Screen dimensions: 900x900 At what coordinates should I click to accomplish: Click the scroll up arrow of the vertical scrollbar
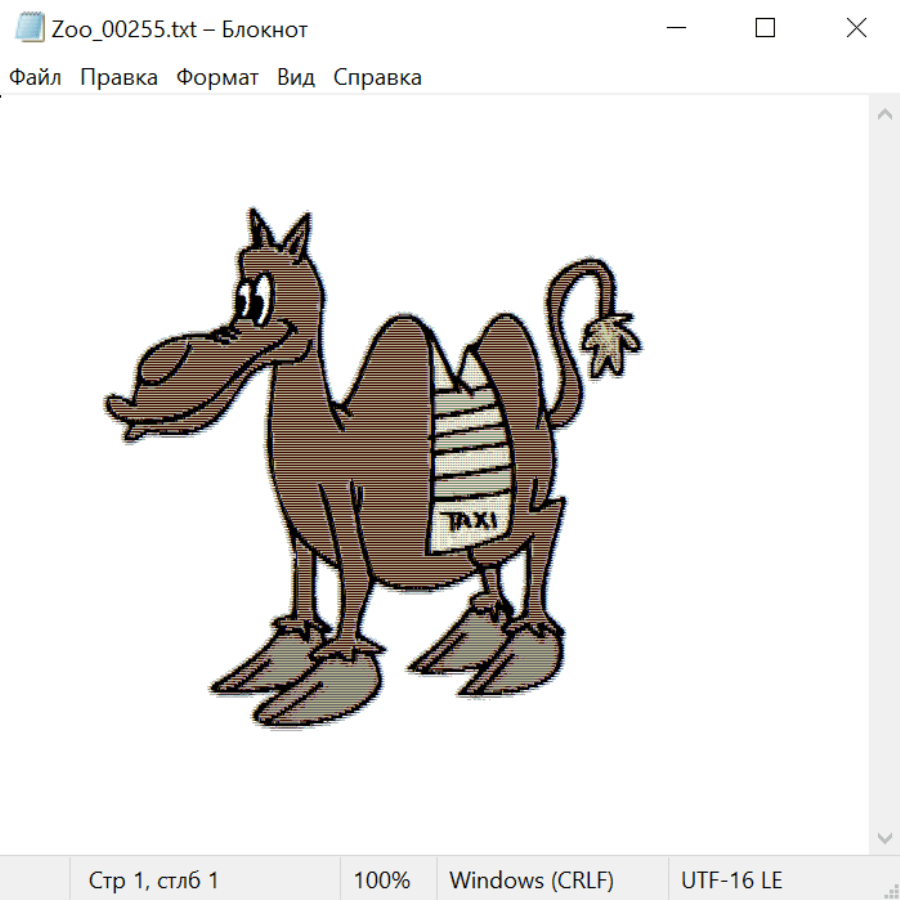884,114
